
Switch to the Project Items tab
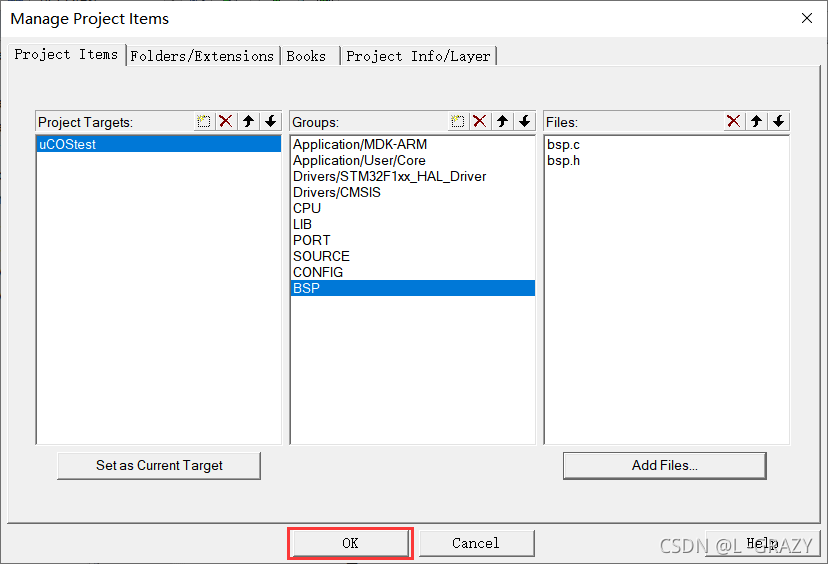pyautogui.click(x=67, y=54)
